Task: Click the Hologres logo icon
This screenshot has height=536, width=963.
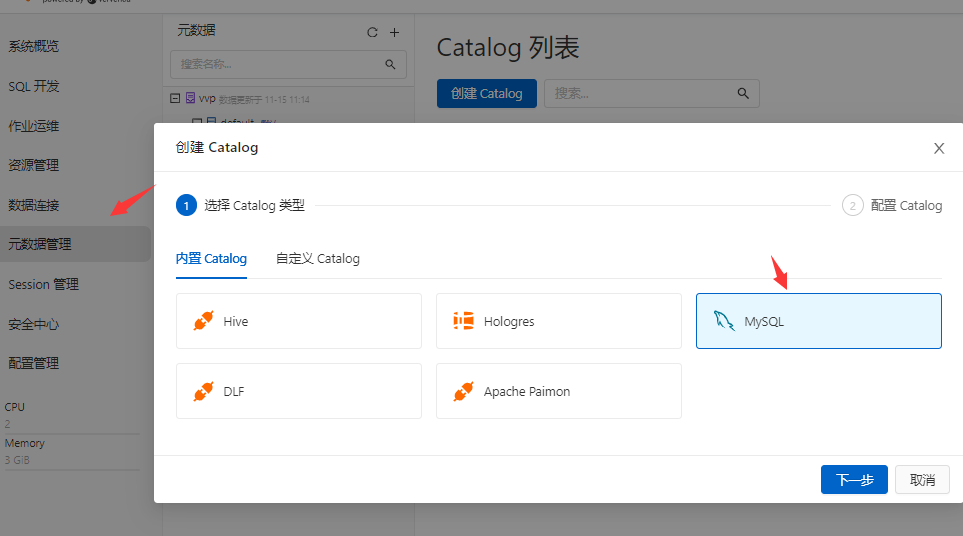Action: tap(463, 321)
